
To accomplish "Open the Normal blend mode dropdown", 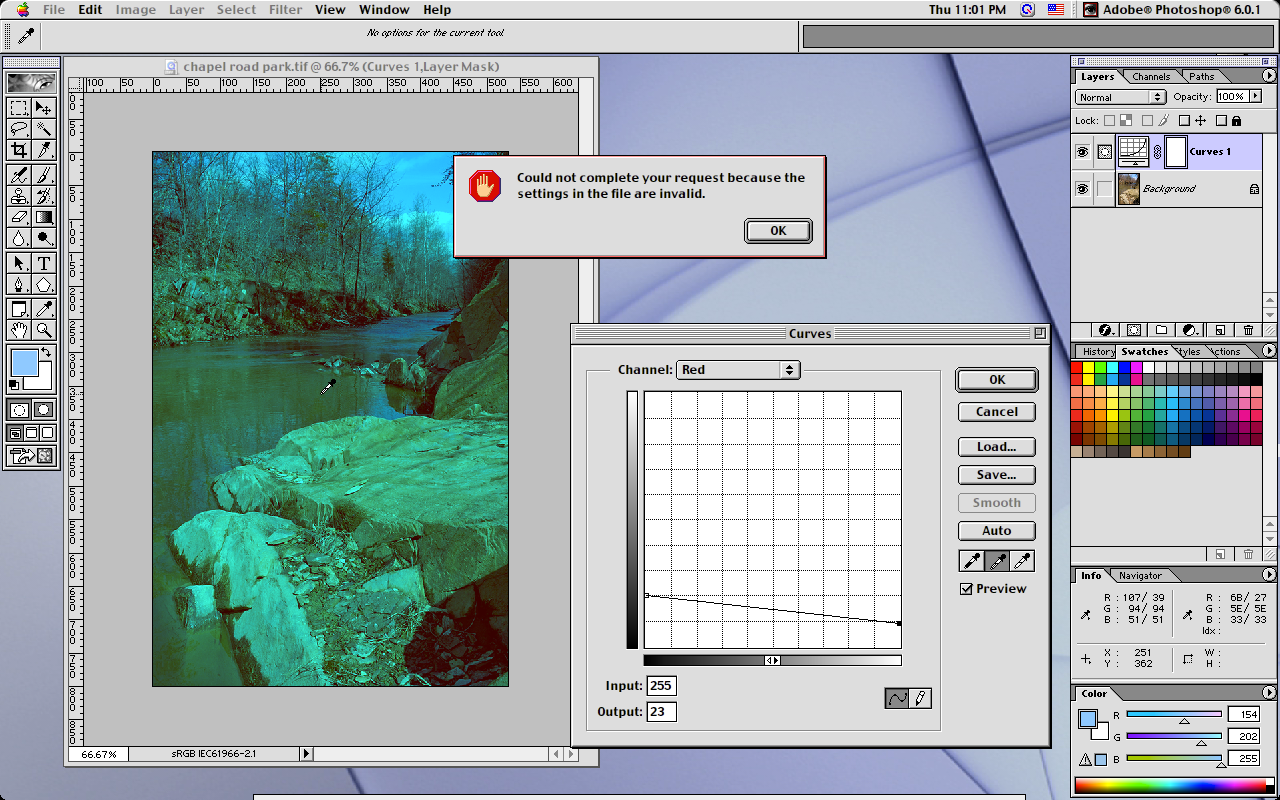I will point(1120,97).
